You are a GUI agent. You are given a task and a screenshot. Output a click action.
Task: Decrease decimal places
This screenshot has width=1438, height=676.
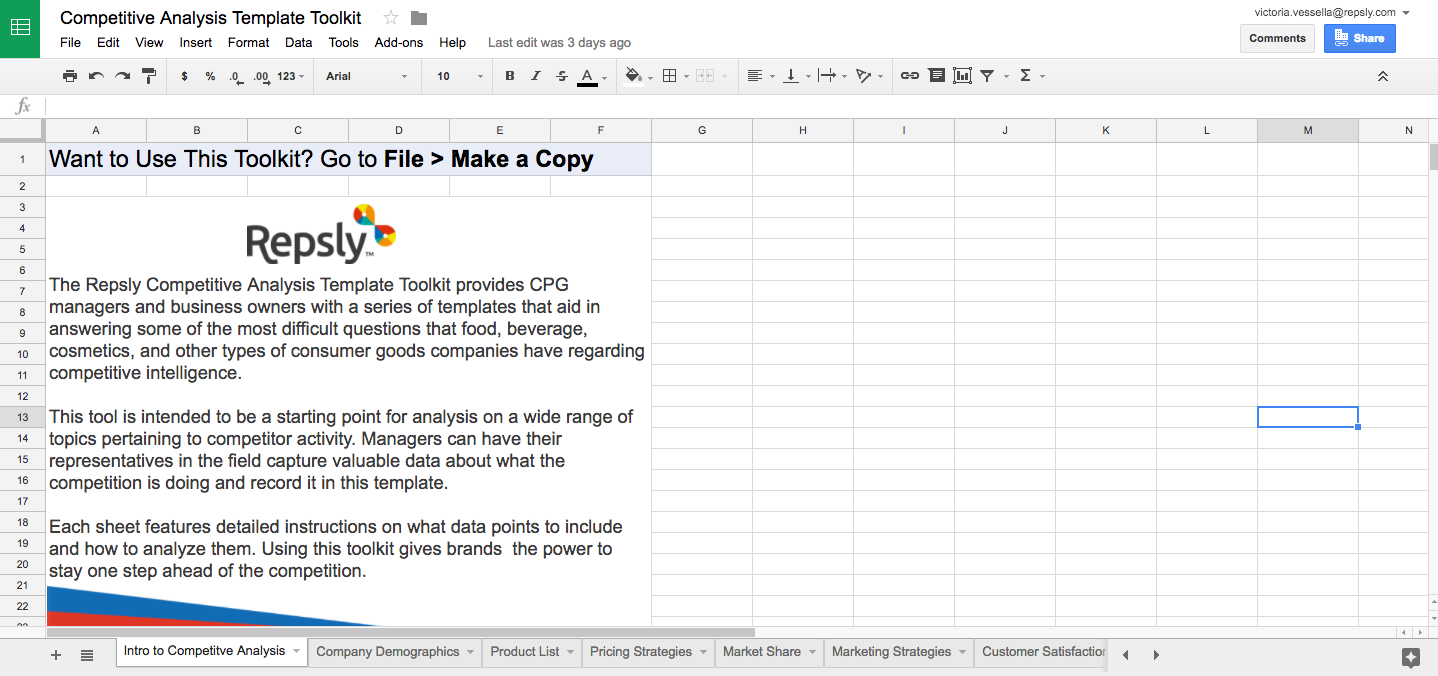235,76
